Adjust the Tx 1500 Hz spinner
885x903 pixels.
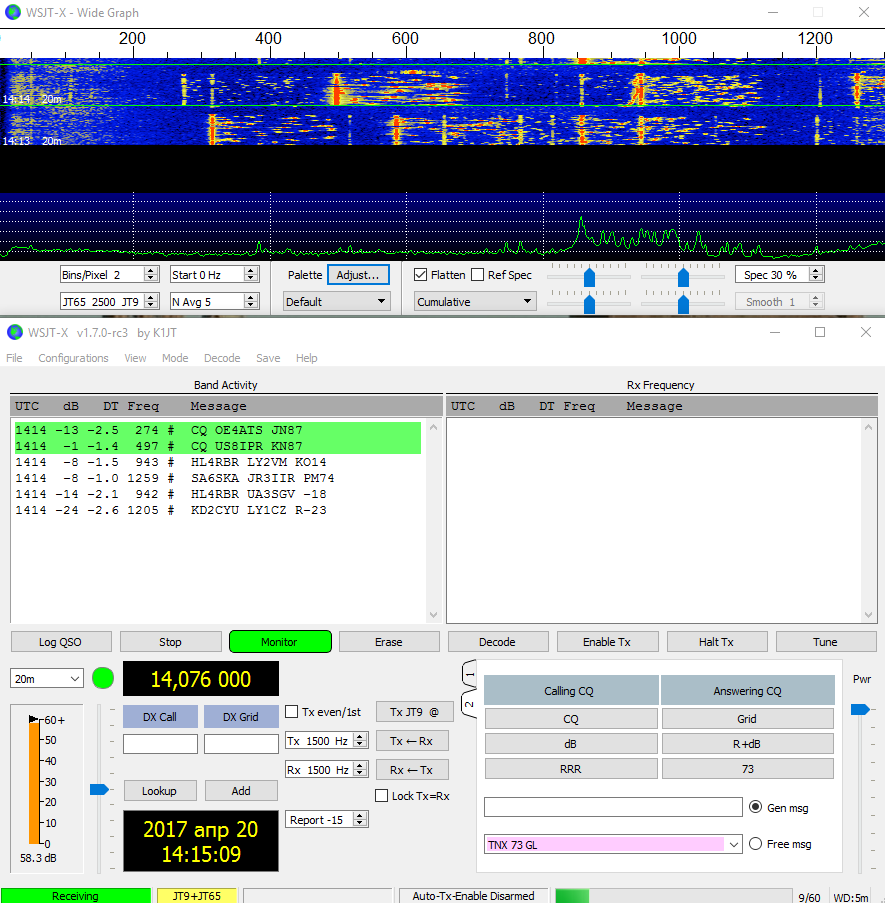tap(360, 741)
